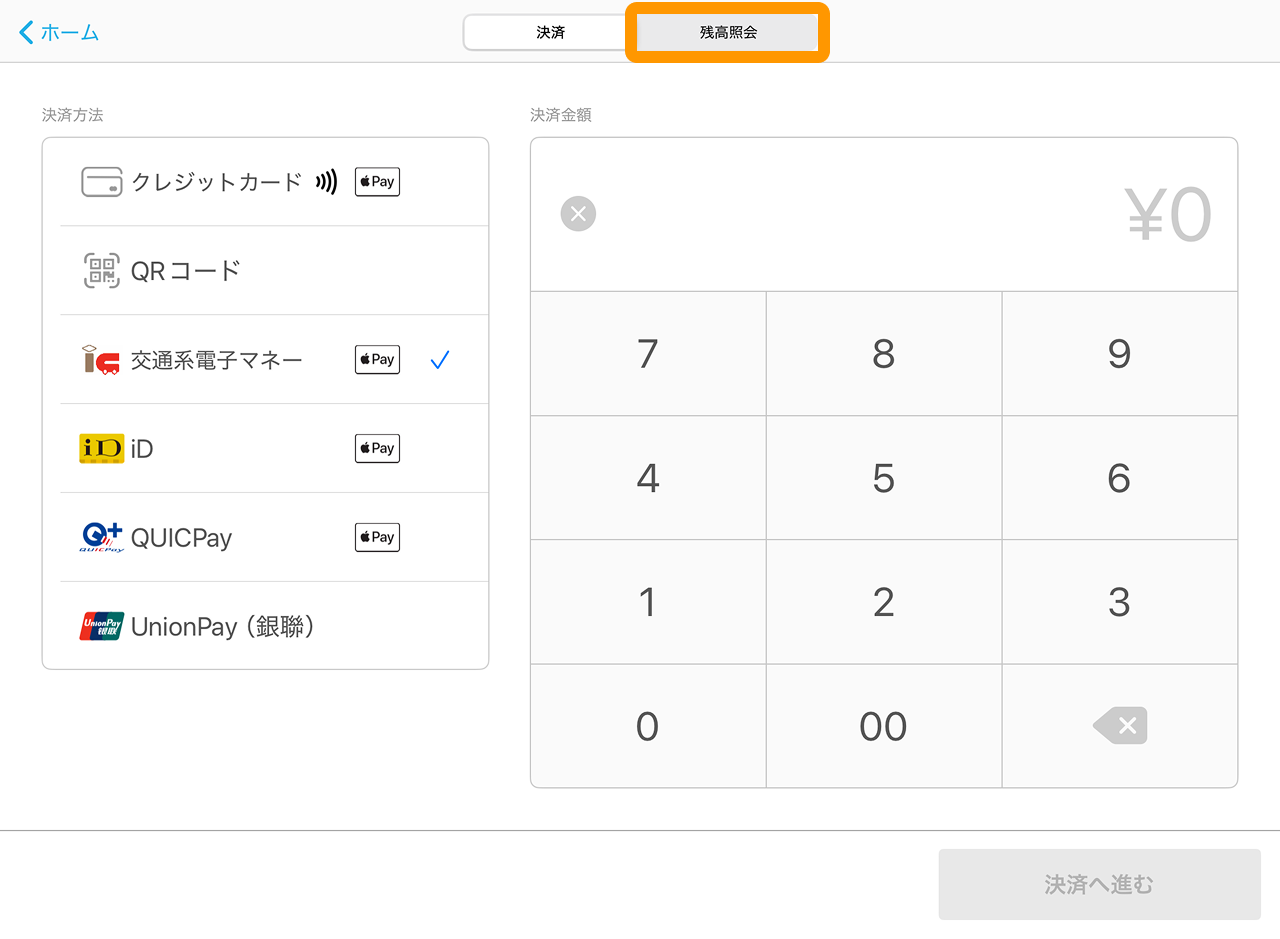Image resolution: width=1280 pixels, height=939 pixels.
Task: Select クレジットカード payment method
Action: [217, 182]
